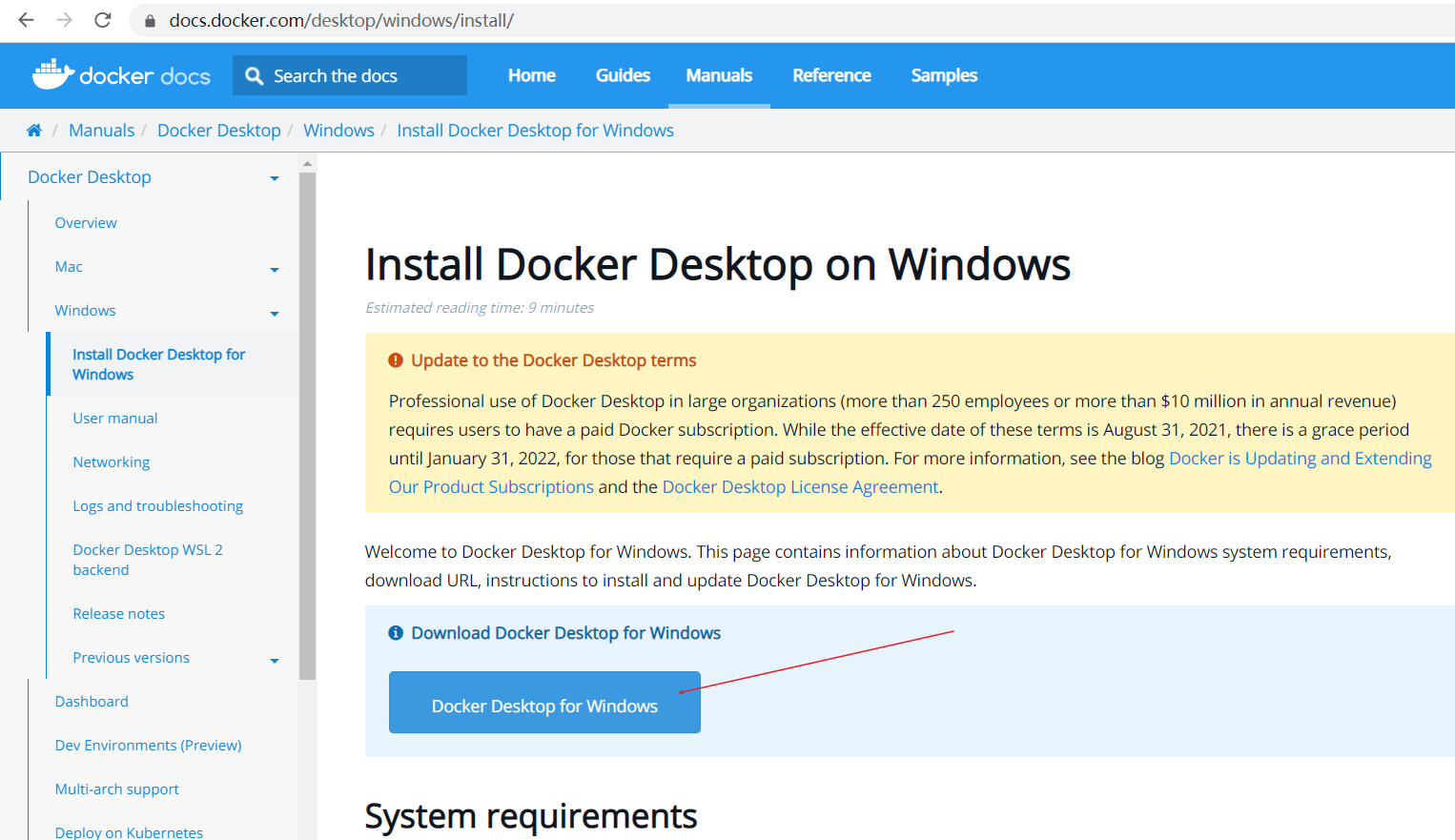
Task: Click Install Docker Desktop for Windows breadcrumb
Action: [535, 131]
